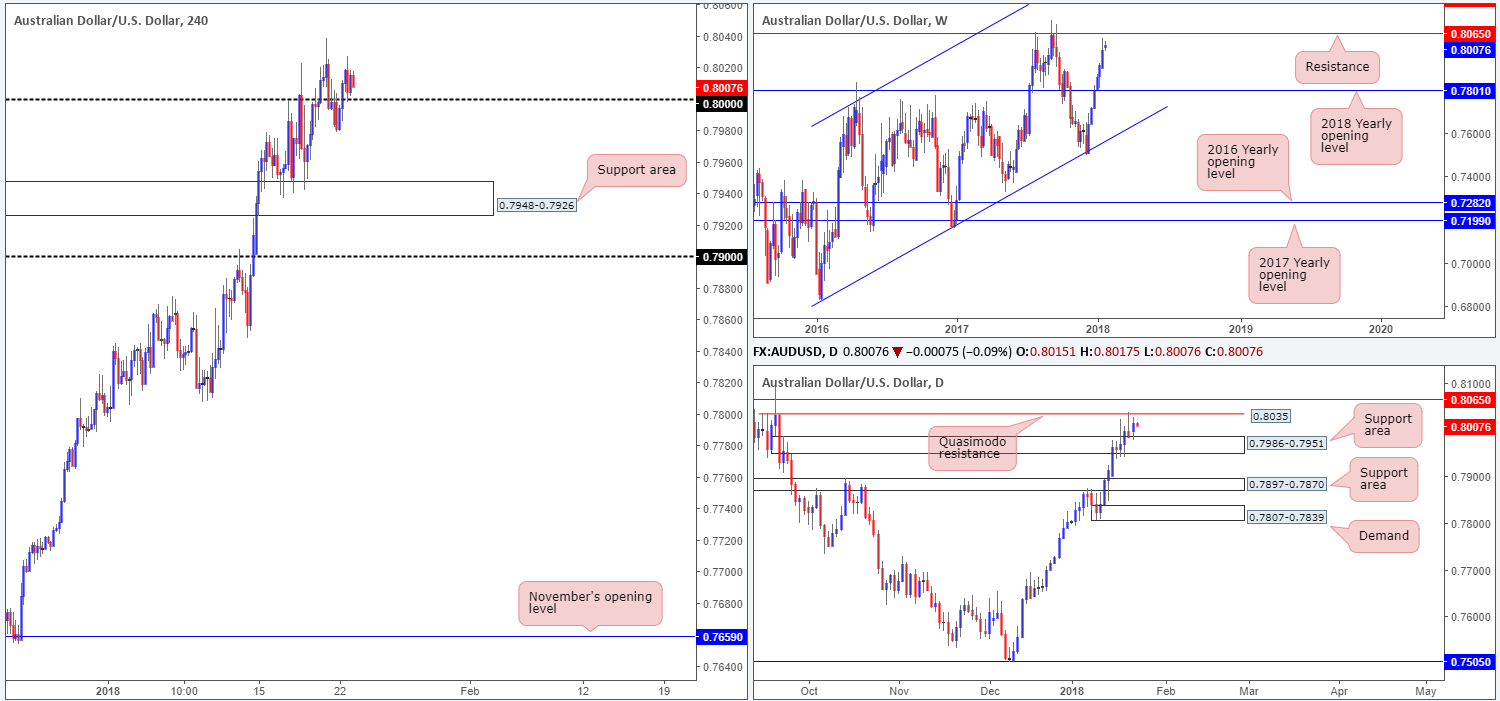Select the 0.71990 blue price label
The image size is (1500, 701).
(1471, 221)
